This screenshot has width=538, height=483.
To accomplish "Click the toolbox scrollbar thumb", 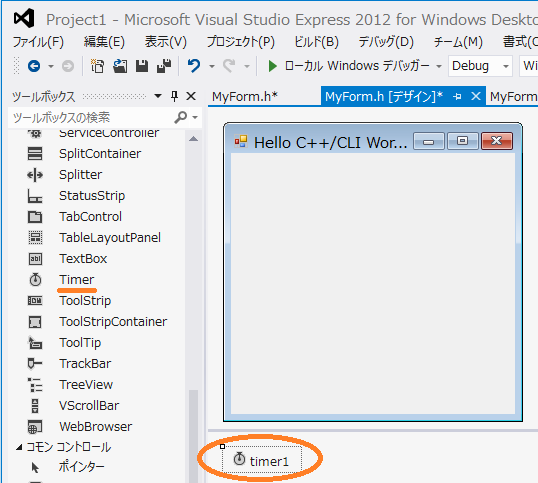I will coord(194,436).
